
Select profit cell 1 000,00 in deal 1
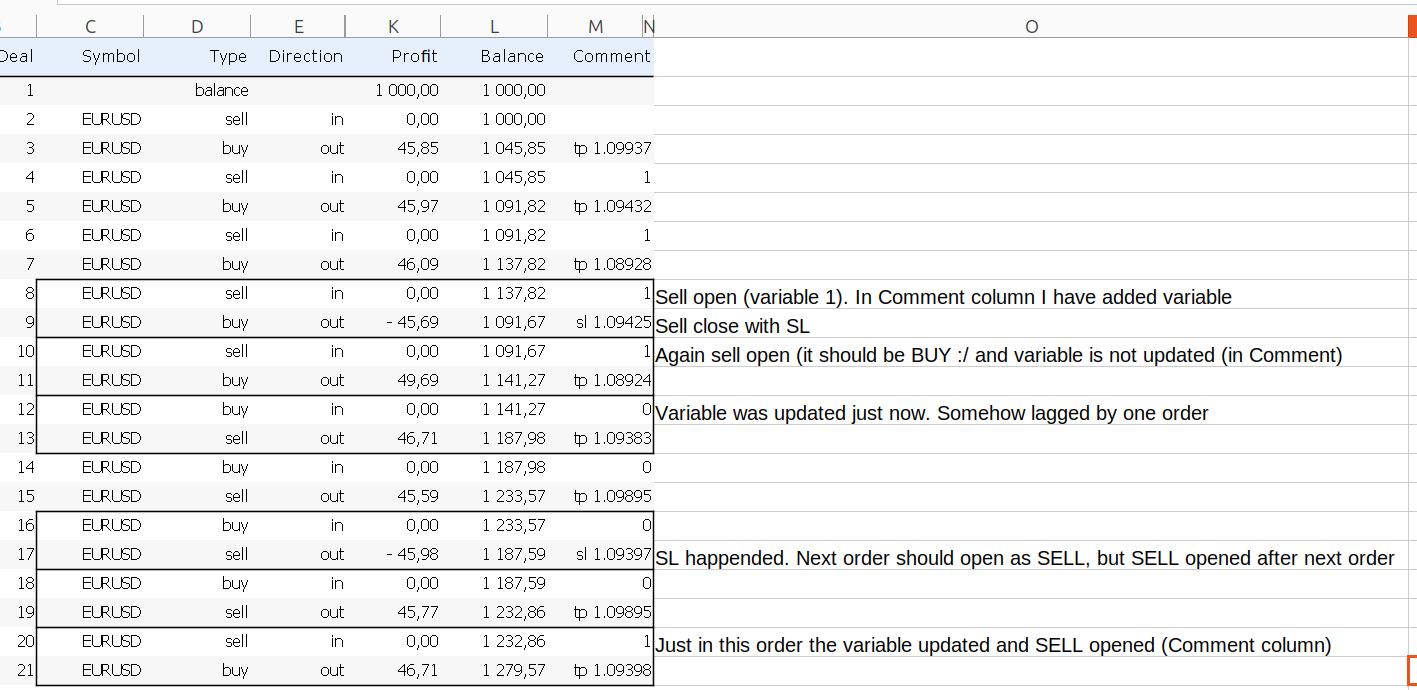407,90
